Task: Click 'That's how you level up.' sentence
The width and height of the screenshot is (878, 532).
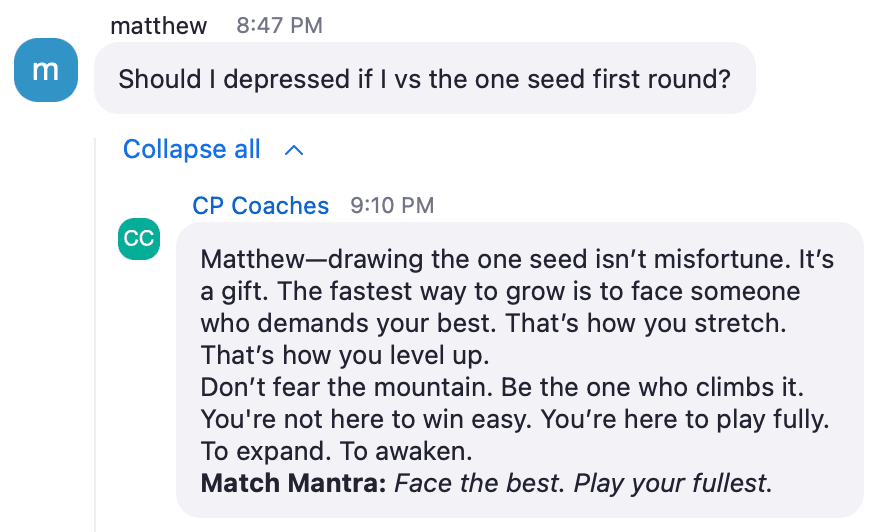Action: (x=345, y=355)
